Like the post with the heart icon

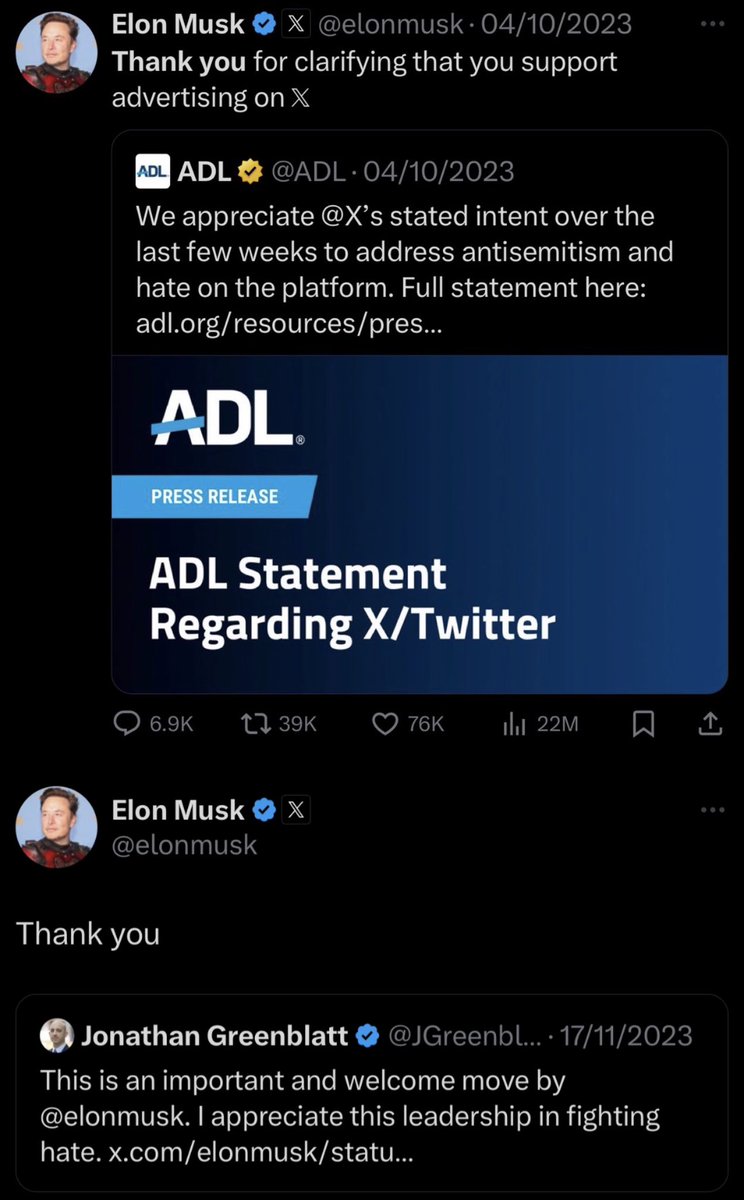(x=386, y=724)
